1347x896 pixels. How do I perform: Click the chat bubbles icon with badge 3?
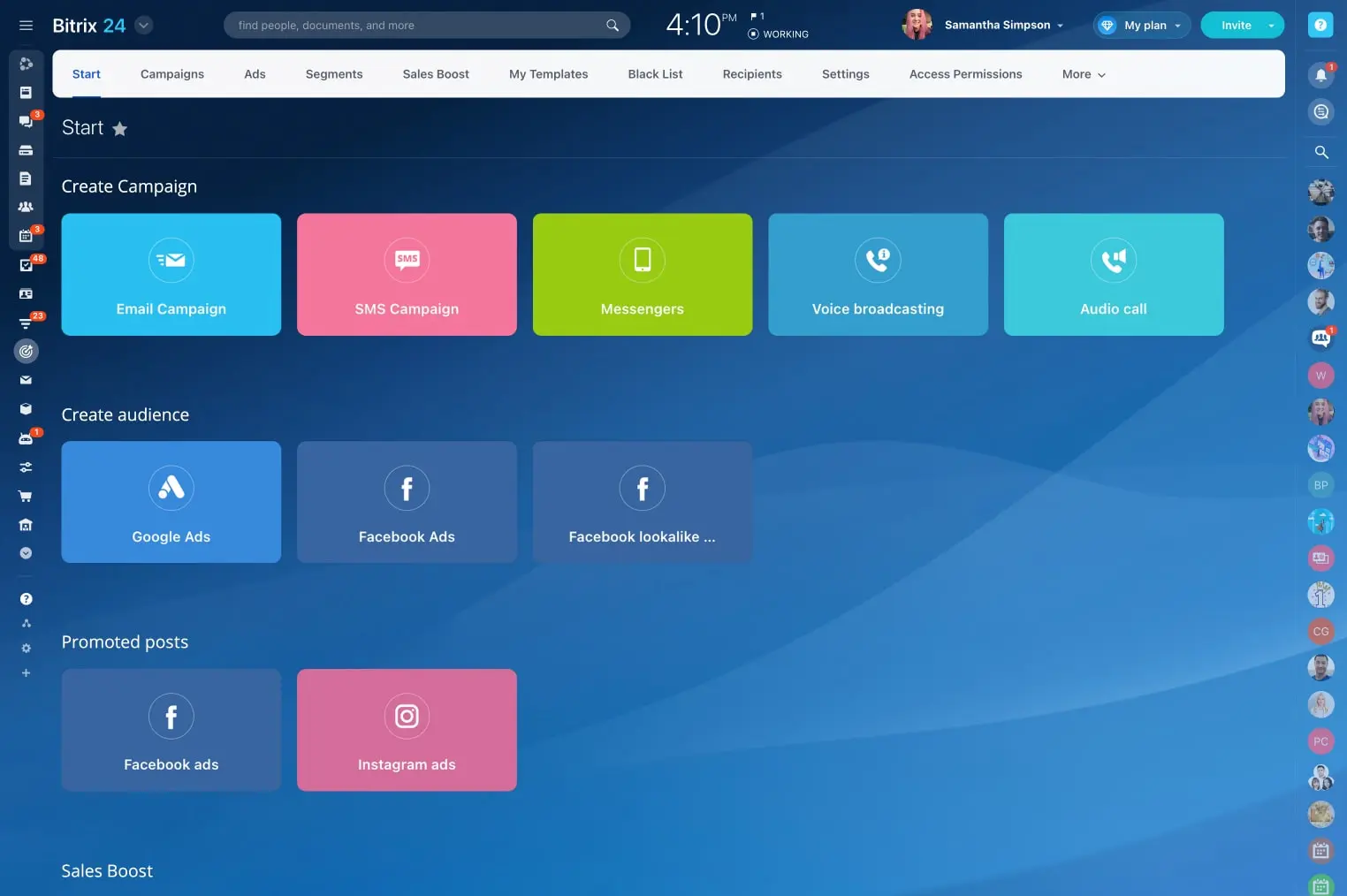coord(26,121)
